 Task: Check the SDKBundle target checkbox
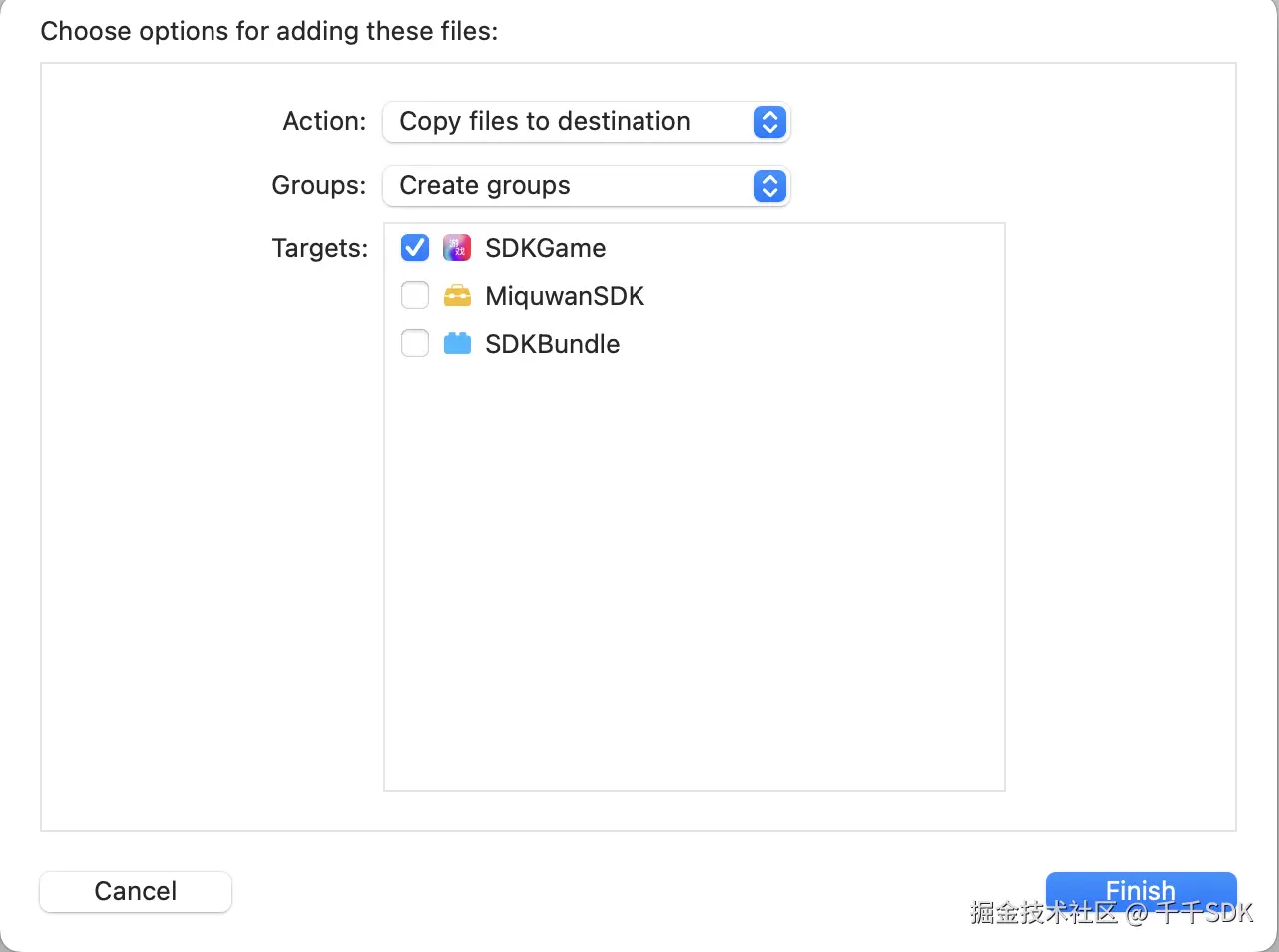(x=415, y=344)
